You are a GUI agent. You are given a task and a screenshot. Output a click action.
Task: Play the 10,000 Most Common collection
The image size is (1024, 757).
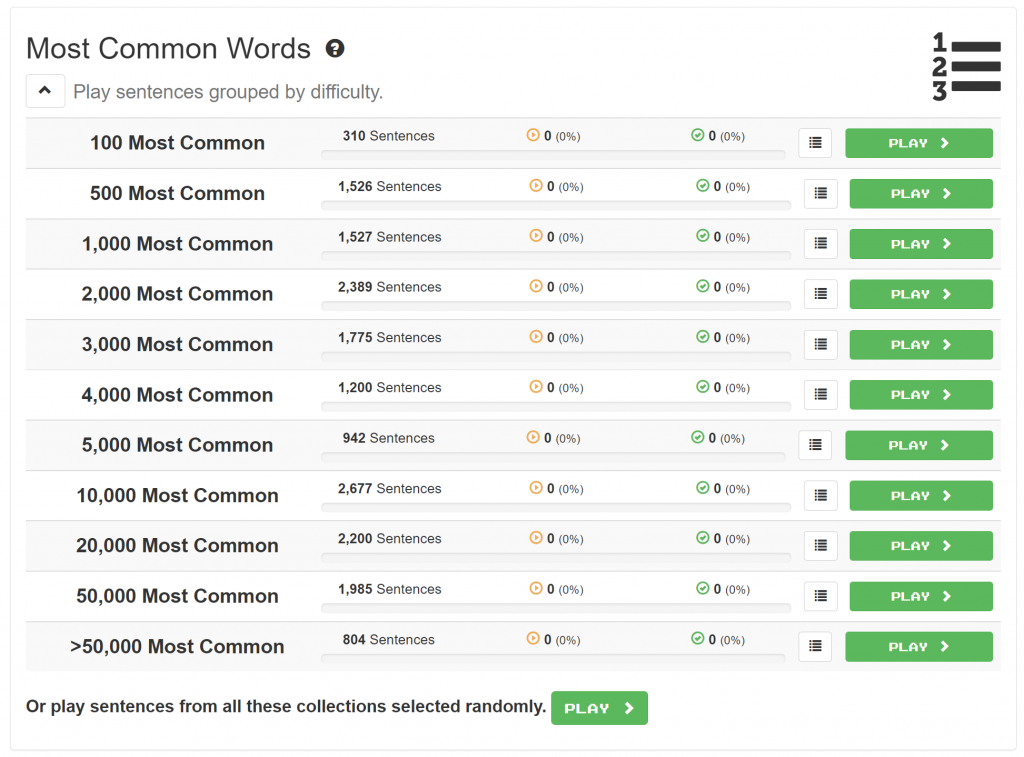[920, 496]
